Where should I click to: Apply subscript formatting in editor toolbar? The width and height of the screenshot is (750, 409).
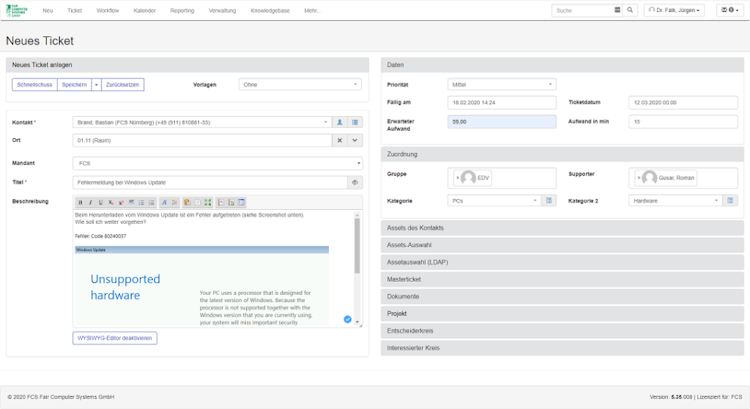click(x=111, y=202)
